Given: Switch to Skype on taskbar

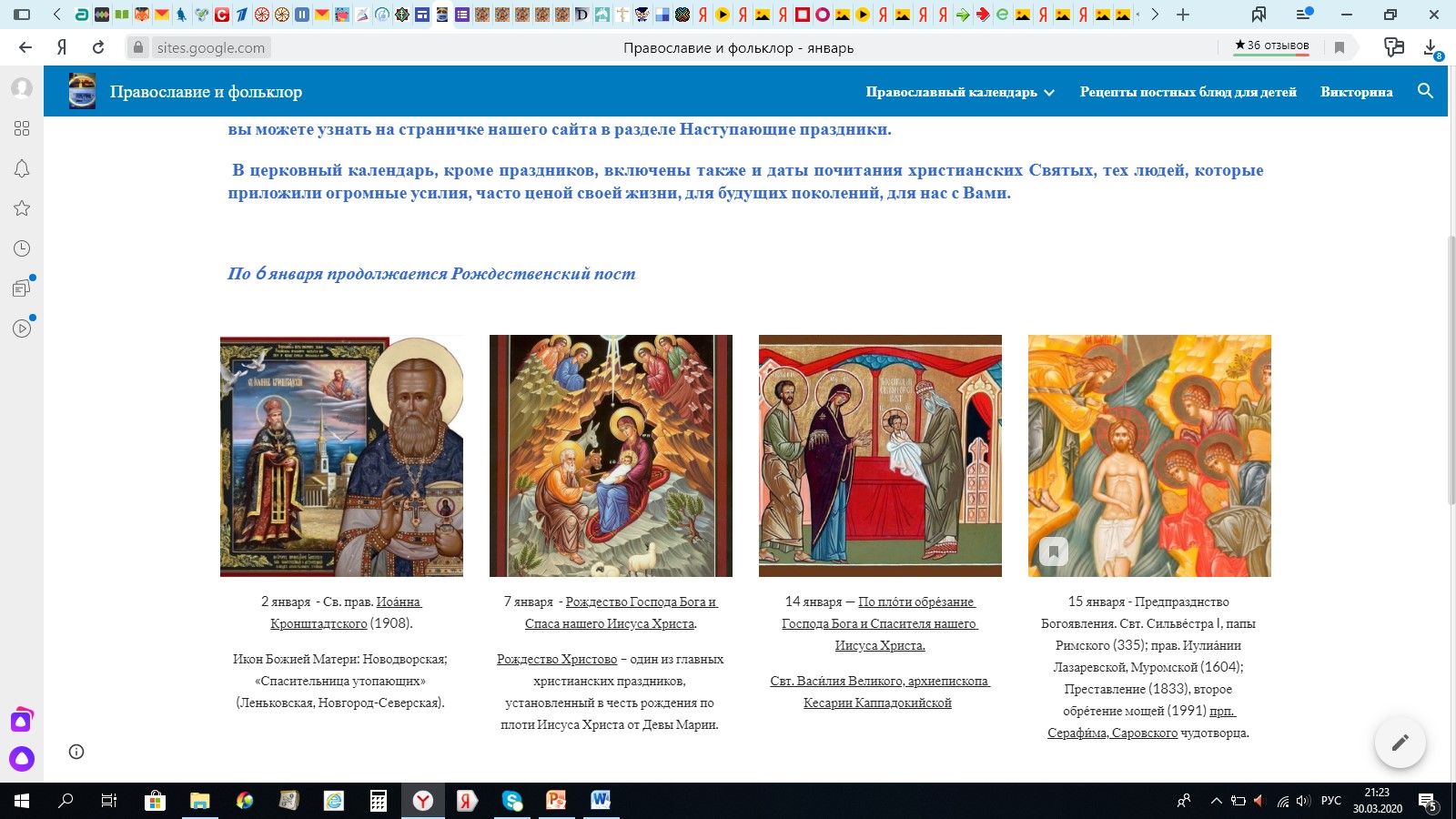Looking at the screenshot, I should [512, 801].
